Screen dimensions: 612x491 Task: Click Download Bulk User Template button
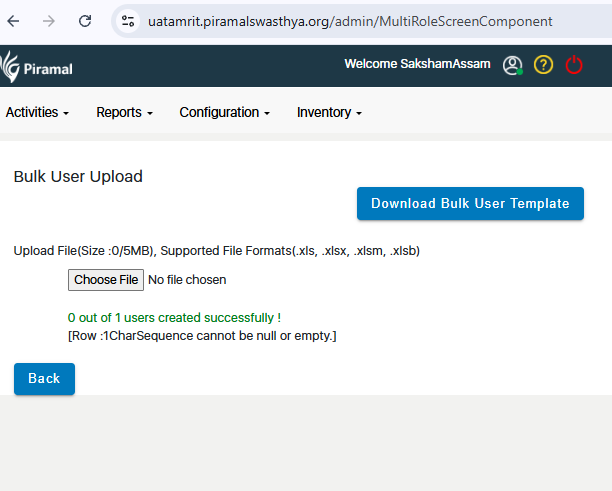pyautogui.click(x=470, y=203)
